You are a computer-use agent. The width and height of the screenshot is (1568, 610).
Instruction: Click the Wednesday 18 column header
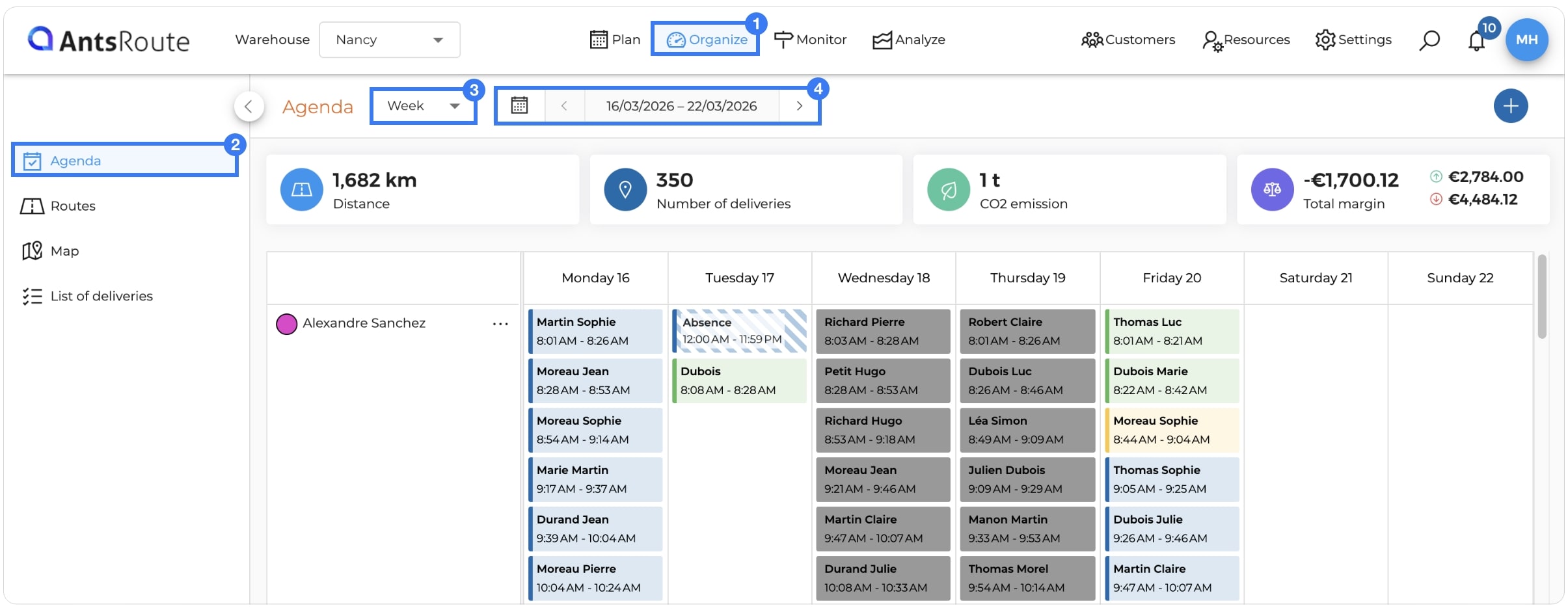click(884, 278)
